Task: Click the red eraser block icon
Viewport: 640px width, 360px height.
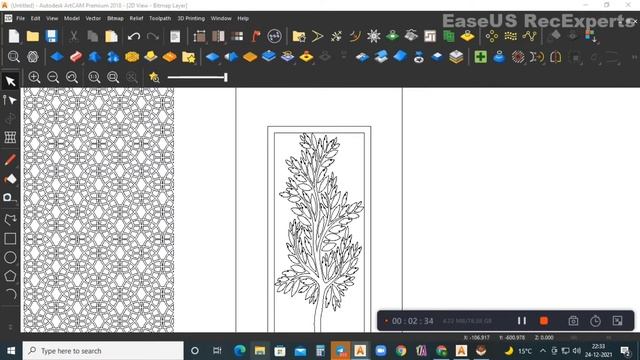Action: 76,57
